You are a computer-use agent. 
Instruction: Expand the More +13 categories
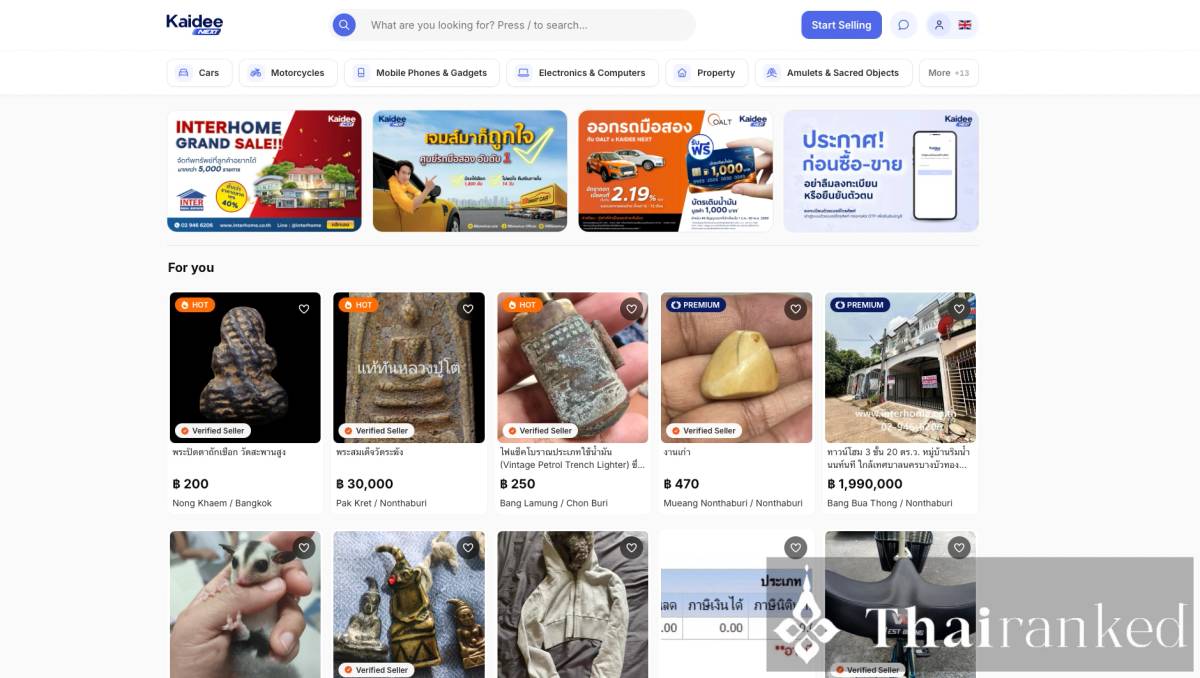(948, 73)
